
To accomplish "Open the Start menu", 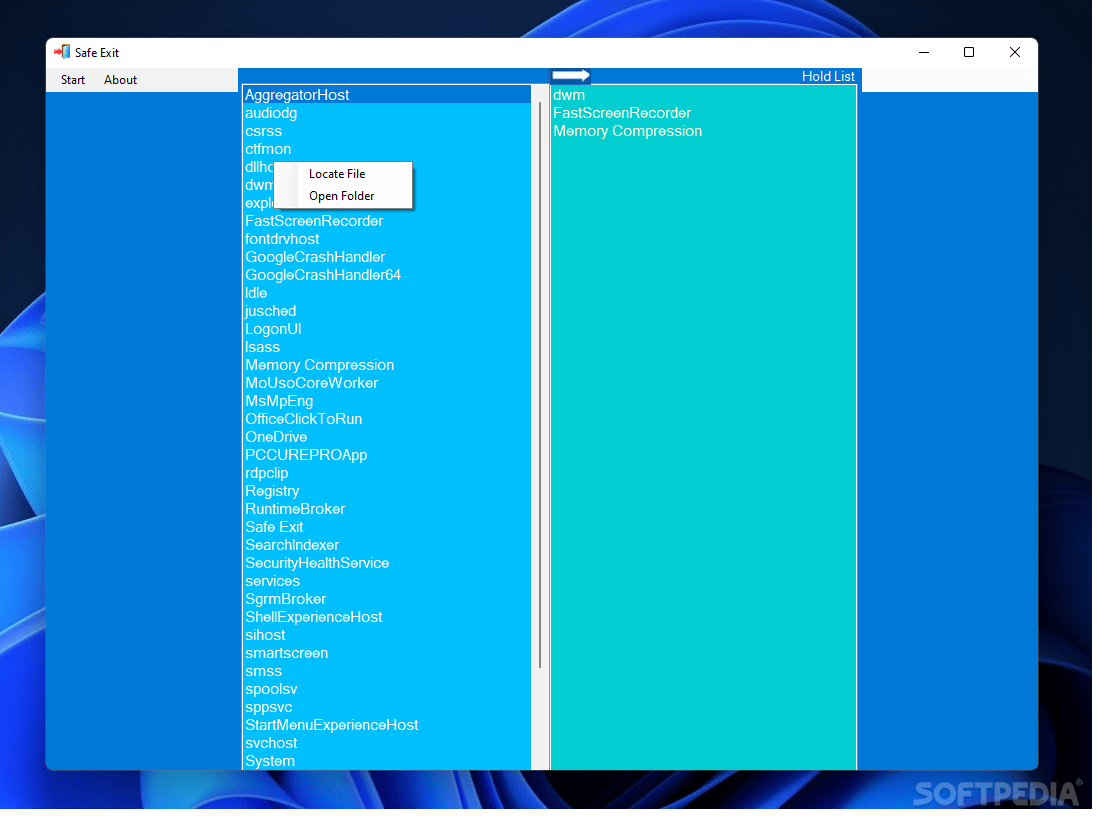I will pyautogui.click(x=73, y=80).
